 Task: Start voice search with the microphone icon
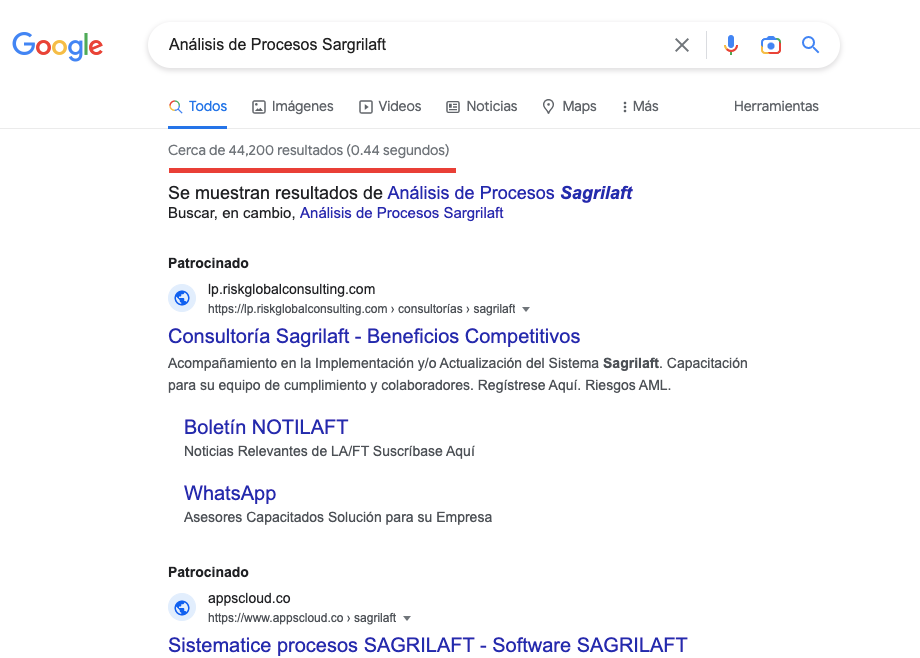point(730,45)
